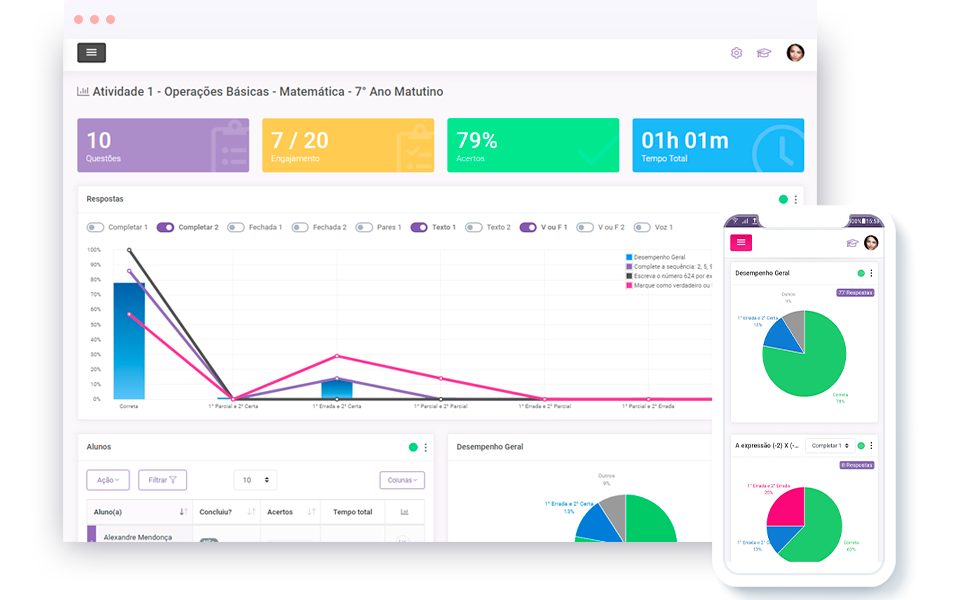Open the desktop user profile avatar
960x600 pixels.
click(795, 53)
